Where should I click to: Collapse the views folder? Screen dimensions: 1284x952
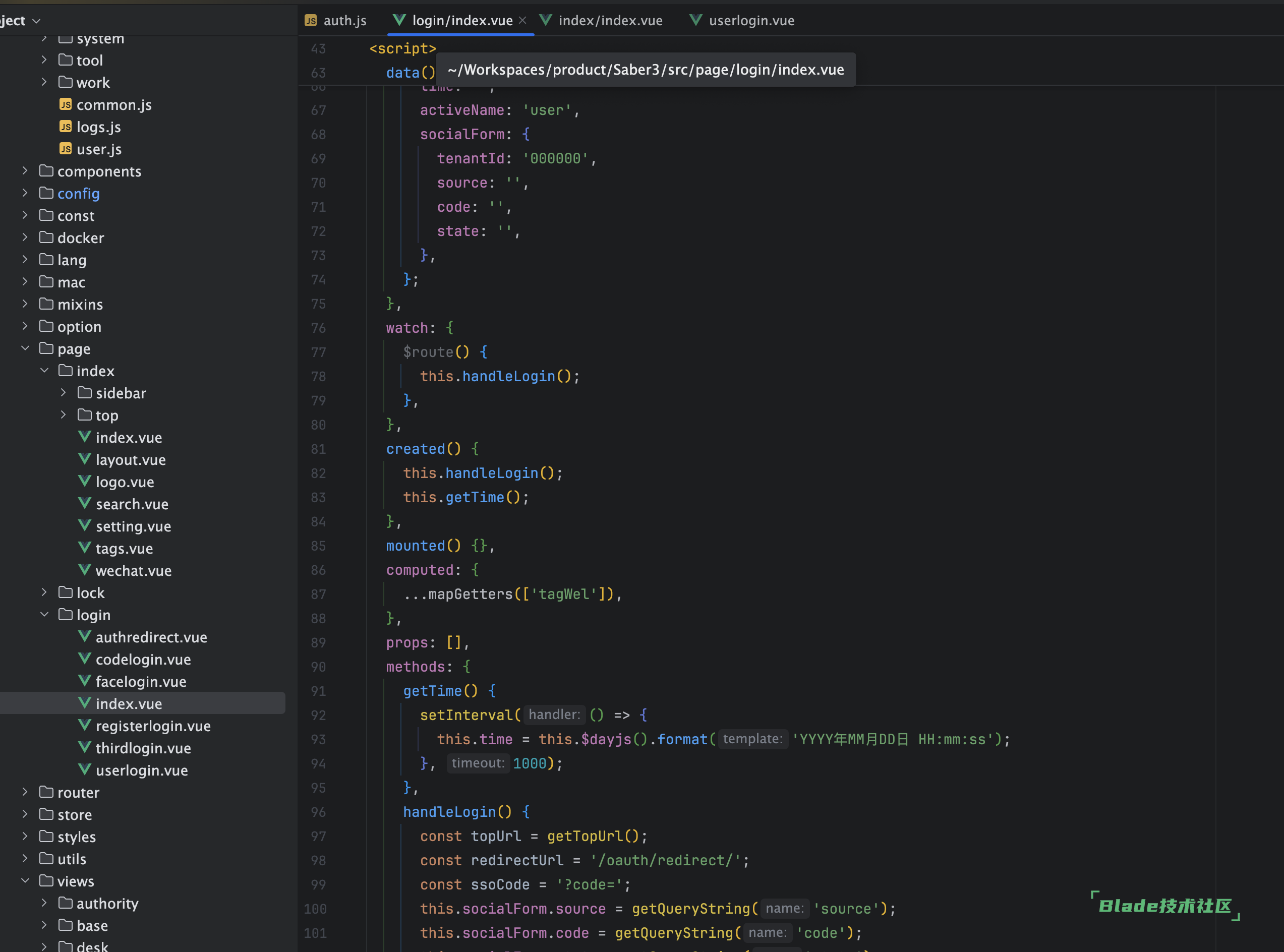pyautogui.click(x=25, y=881)
